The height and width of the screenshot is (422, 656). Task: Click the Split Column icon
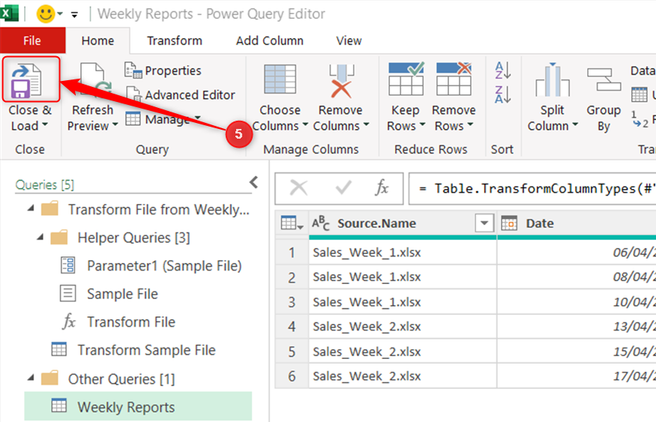tap(552, 79)
